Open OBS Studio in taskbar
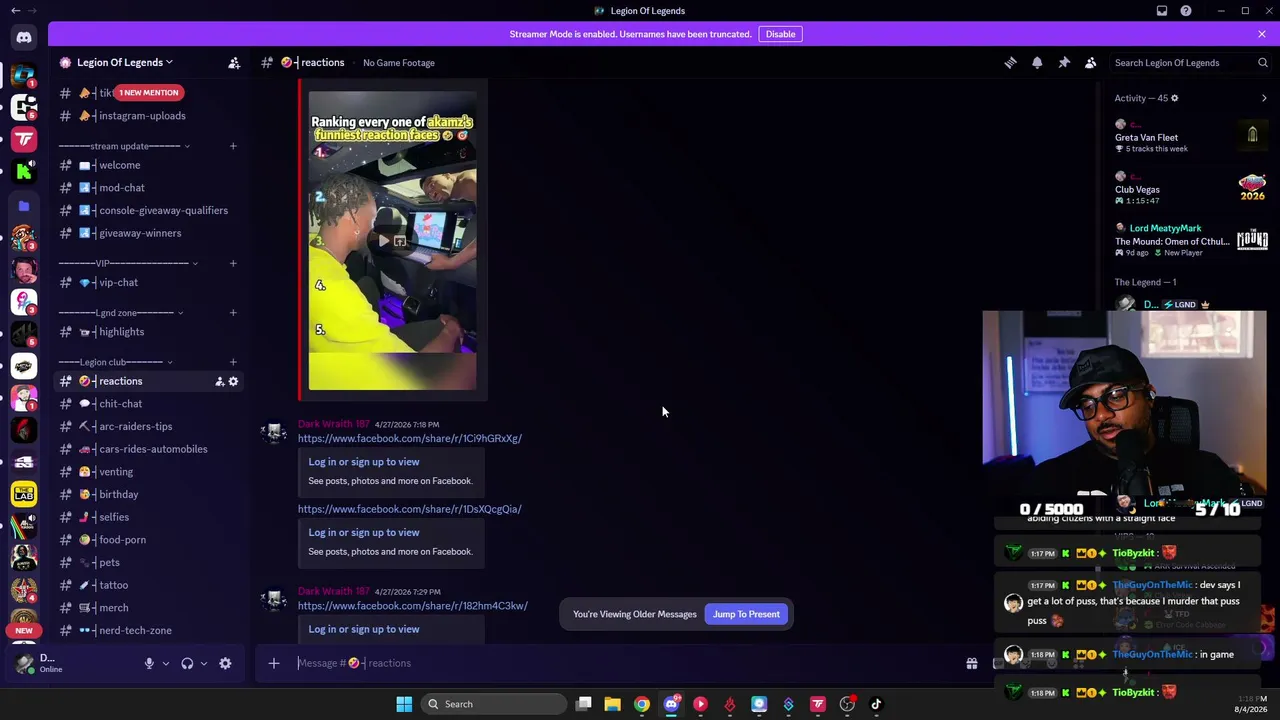 [x=847, y=704]
